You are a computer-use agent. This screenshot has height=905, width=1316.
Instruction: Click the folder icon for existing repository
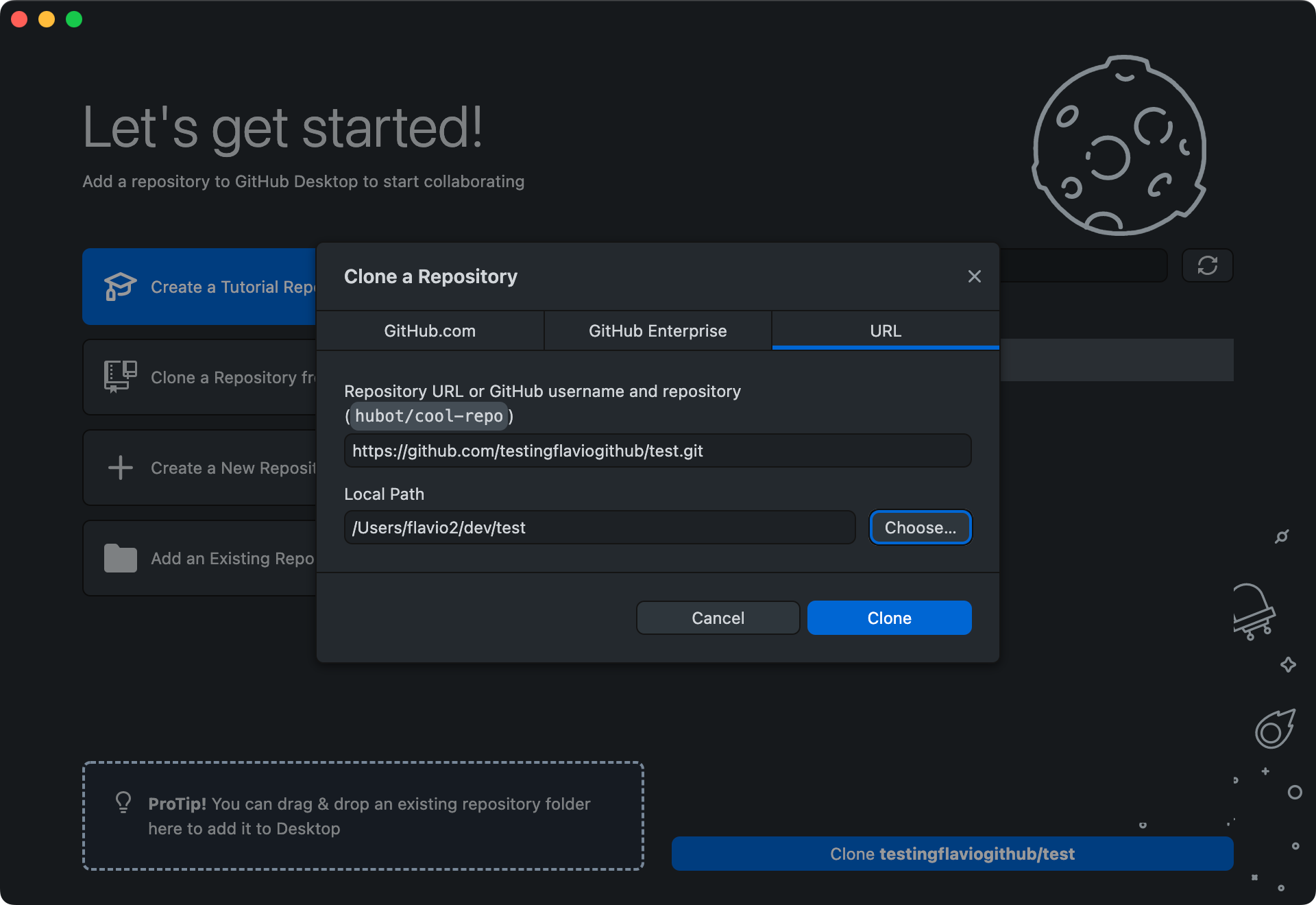coord(120,558)
